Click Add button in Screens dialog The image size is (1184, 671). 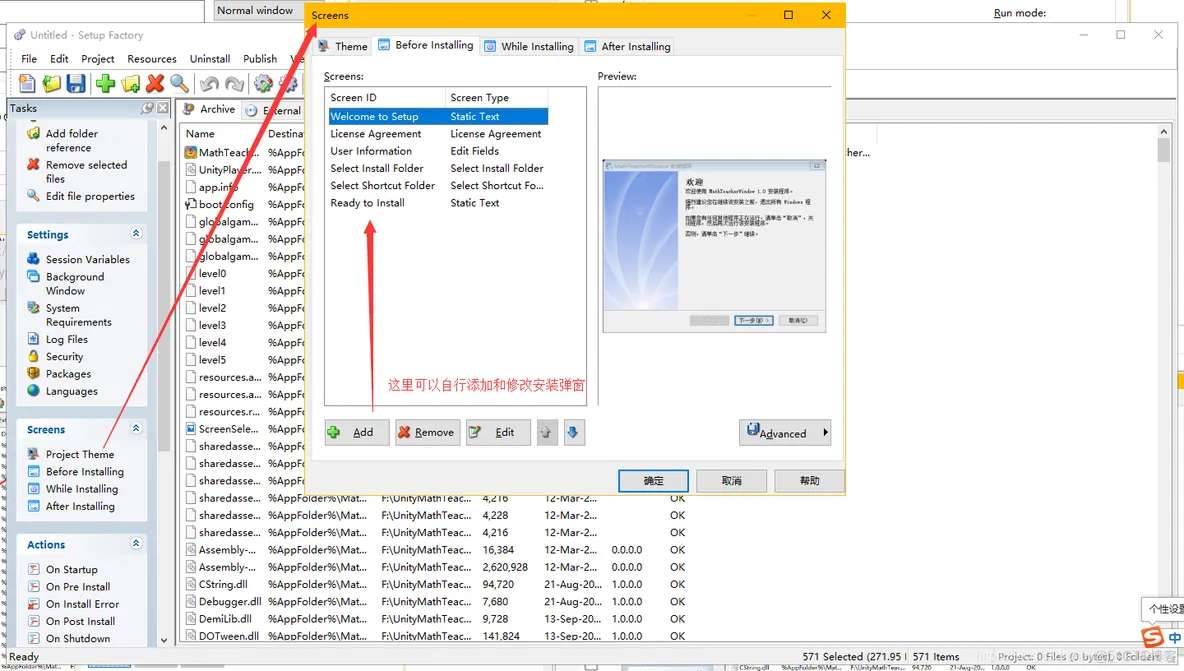(357, 432)
